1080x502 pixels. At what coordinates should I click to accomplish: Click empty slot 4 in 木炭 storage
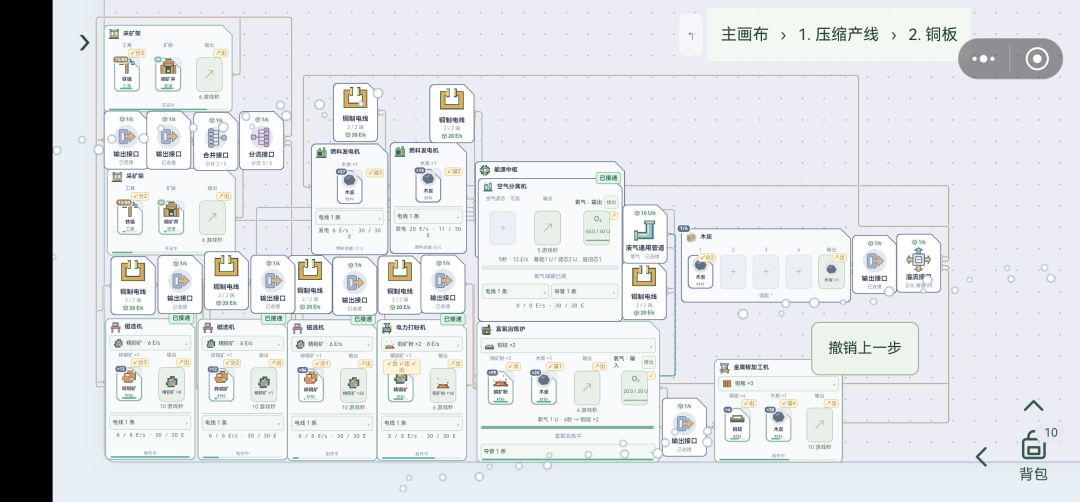click(x=798, y=272)
